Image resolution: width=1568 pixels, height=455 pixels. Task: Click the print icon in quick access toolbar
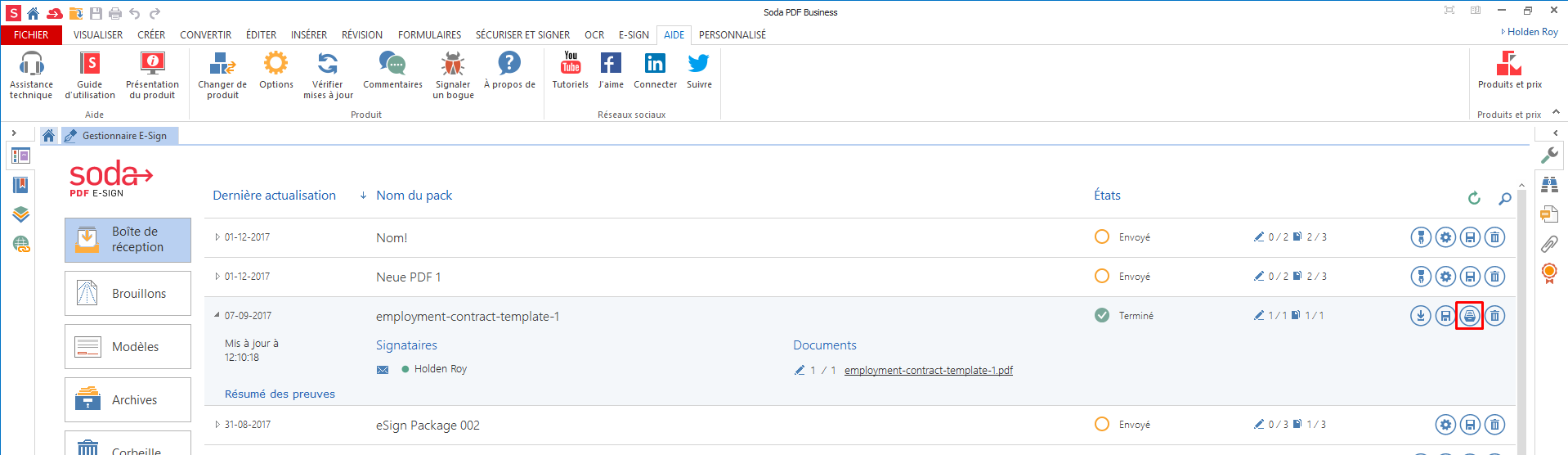115,13
